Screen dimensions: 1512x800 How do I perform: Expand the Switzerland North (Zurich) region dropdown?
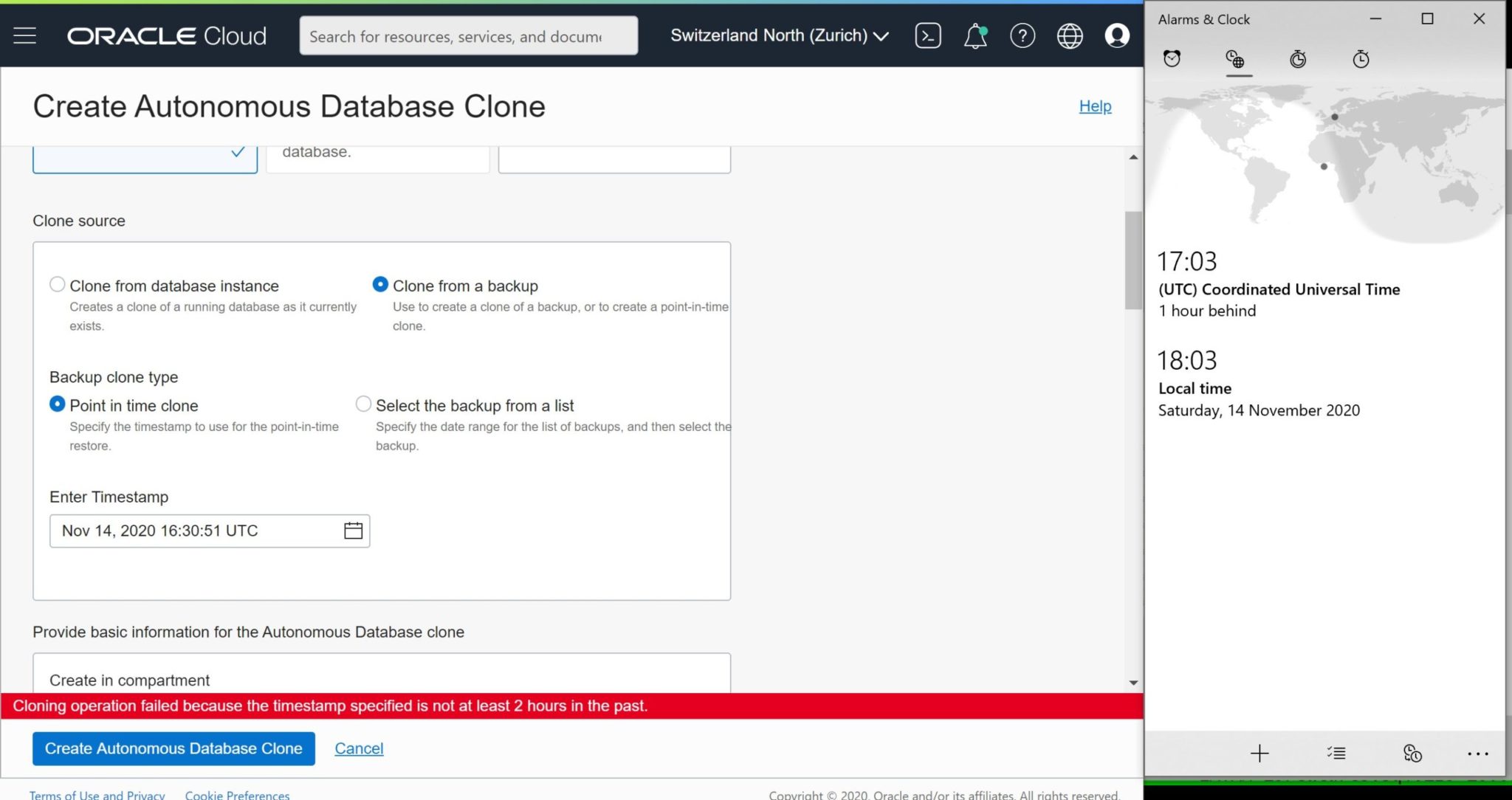[x=779, y=35]
